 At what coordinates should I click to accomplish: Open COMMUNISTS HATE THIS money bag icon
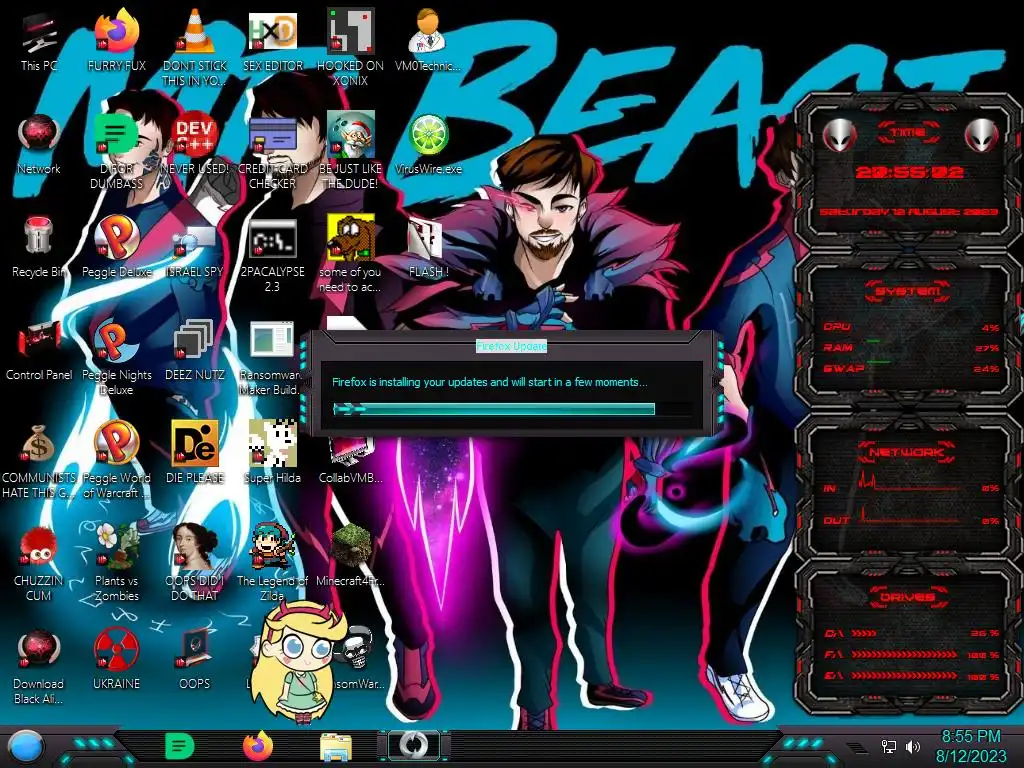point(39,444)
